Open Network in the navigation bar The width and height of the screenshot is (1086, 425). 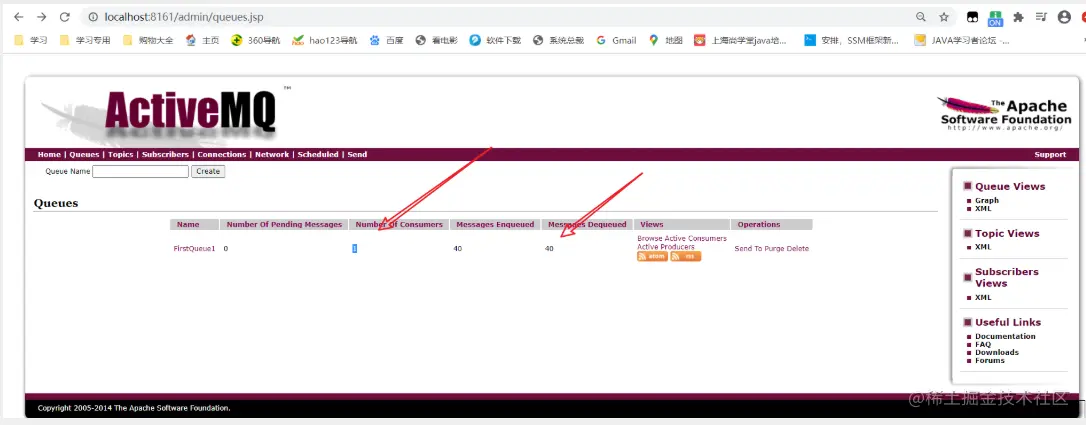[272, 154]
